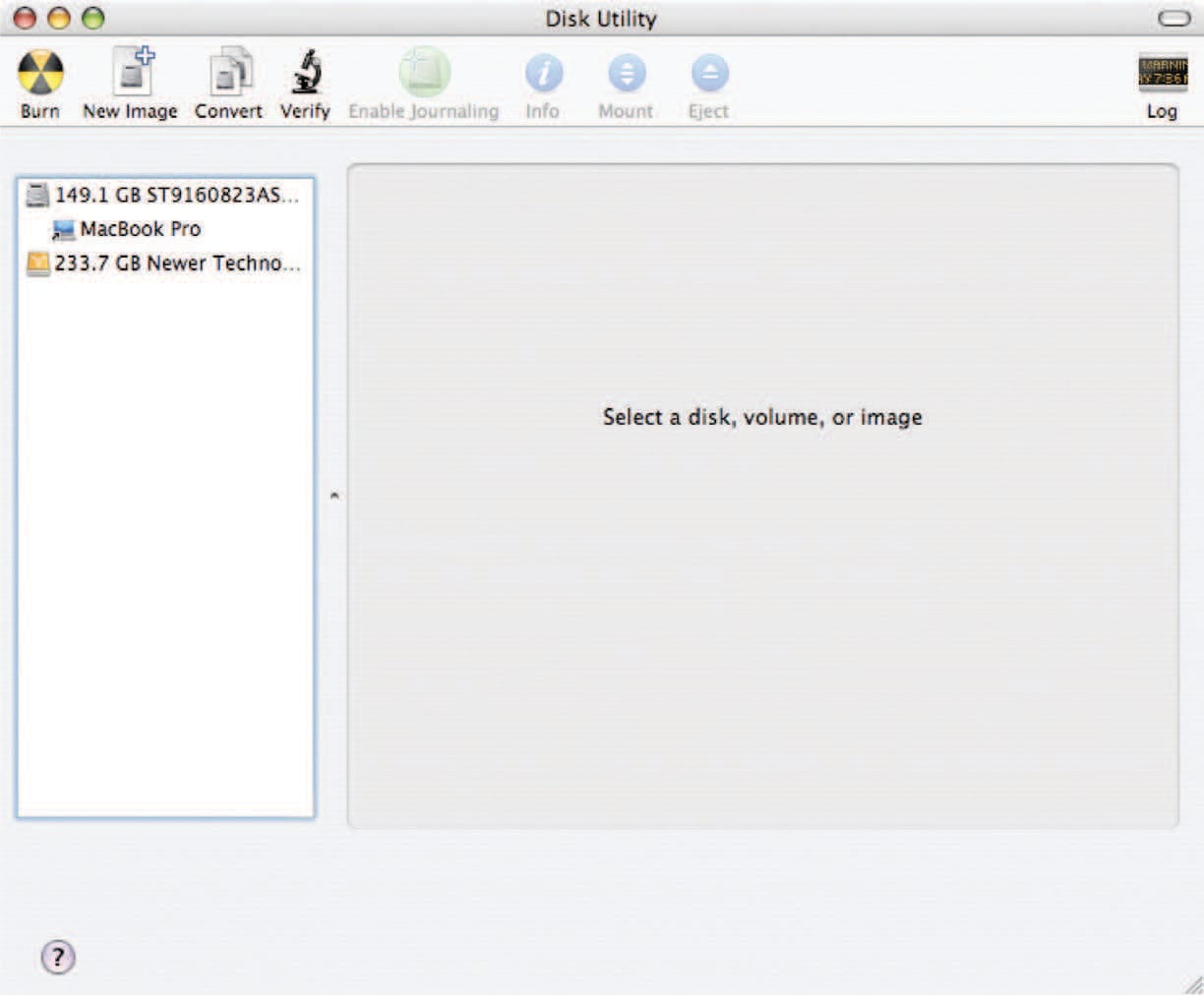
Task: Open the Info button in the toolbar
Action: tap(543, 74)
